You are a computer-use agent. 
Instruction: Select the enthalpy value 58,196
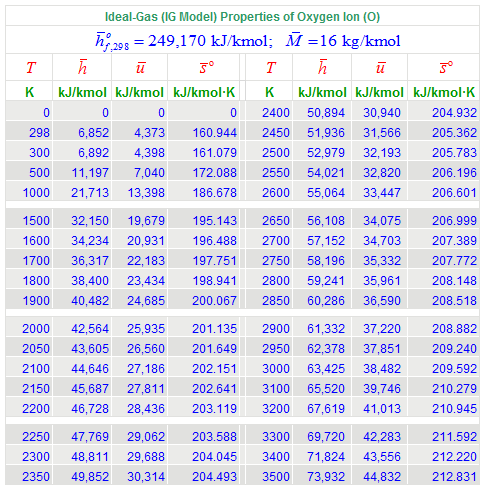(326, 261)
